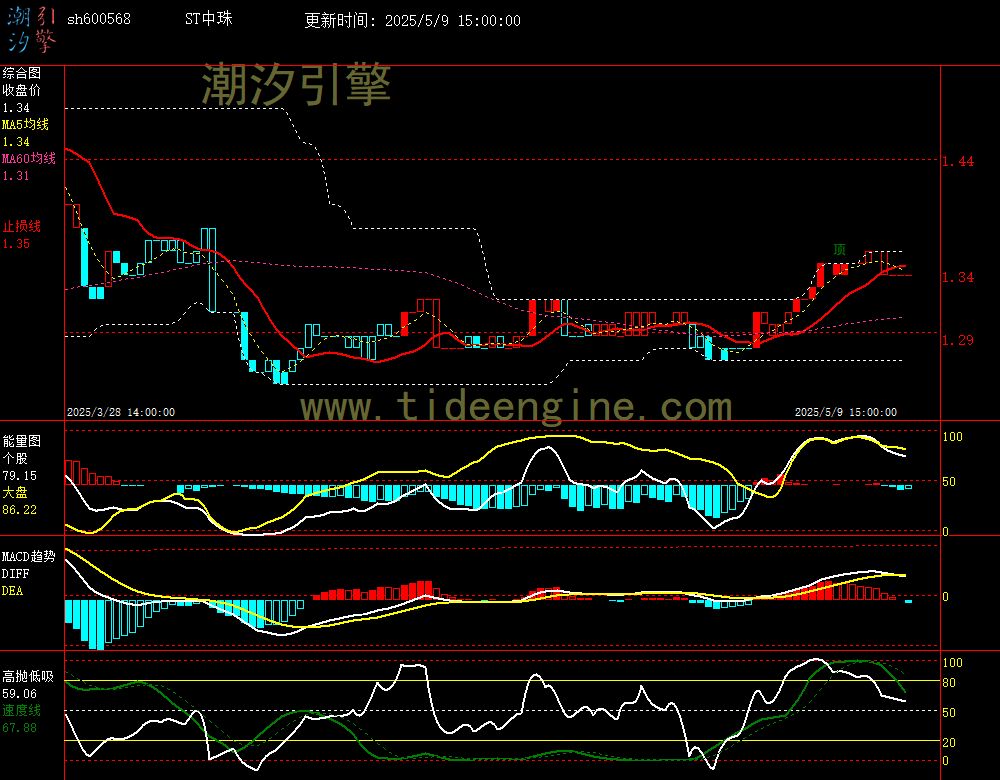Screen dimensions: 1000x780
Task: Click the MA60均线 legend label
Action: click(x=29, y=158)
